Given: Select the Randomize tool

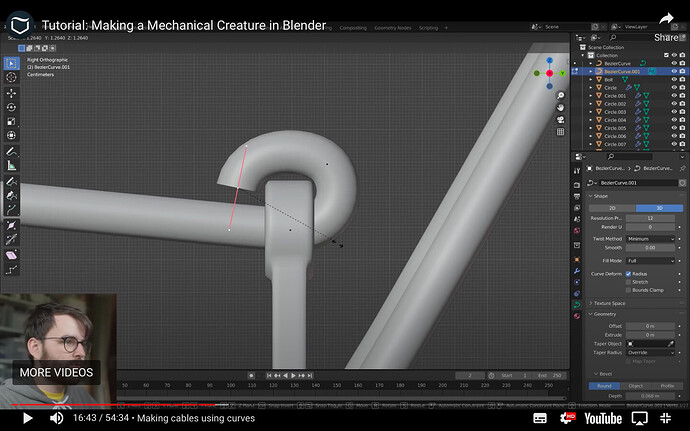Looking at the screenshot, I should [x=11, y=269].
